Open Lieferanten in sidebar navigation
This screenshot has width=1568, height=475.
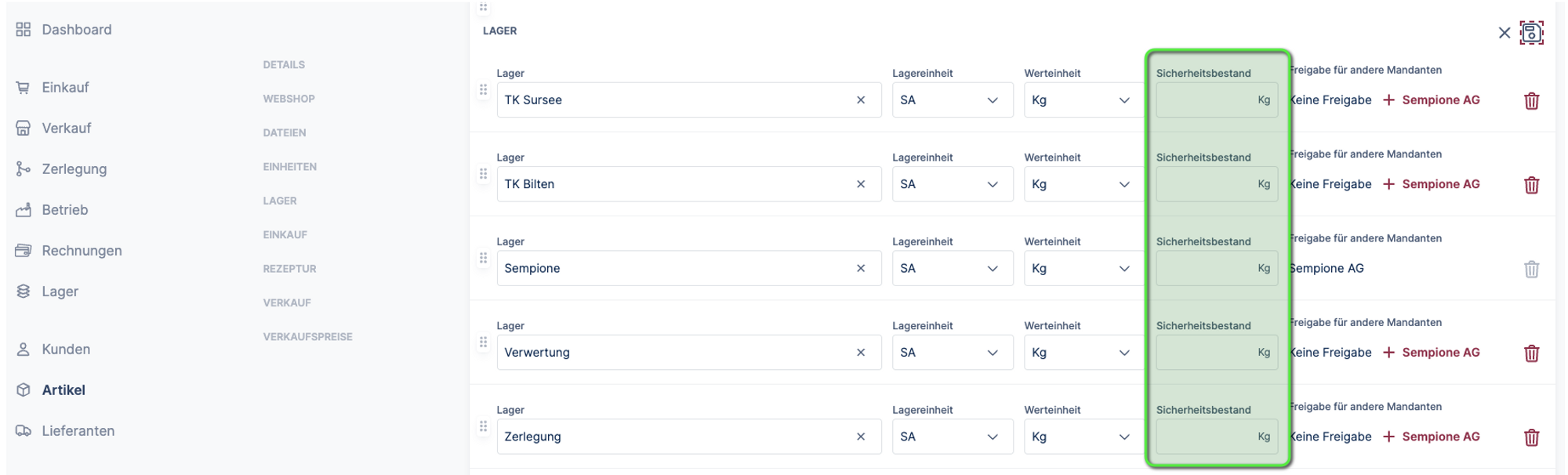coord(77,431)
